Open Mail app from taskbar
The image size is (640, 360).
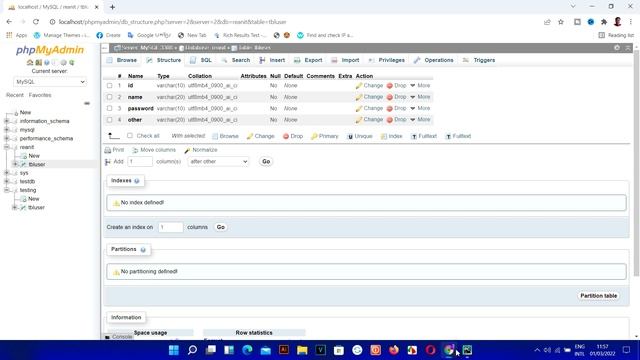click(266, 350)
